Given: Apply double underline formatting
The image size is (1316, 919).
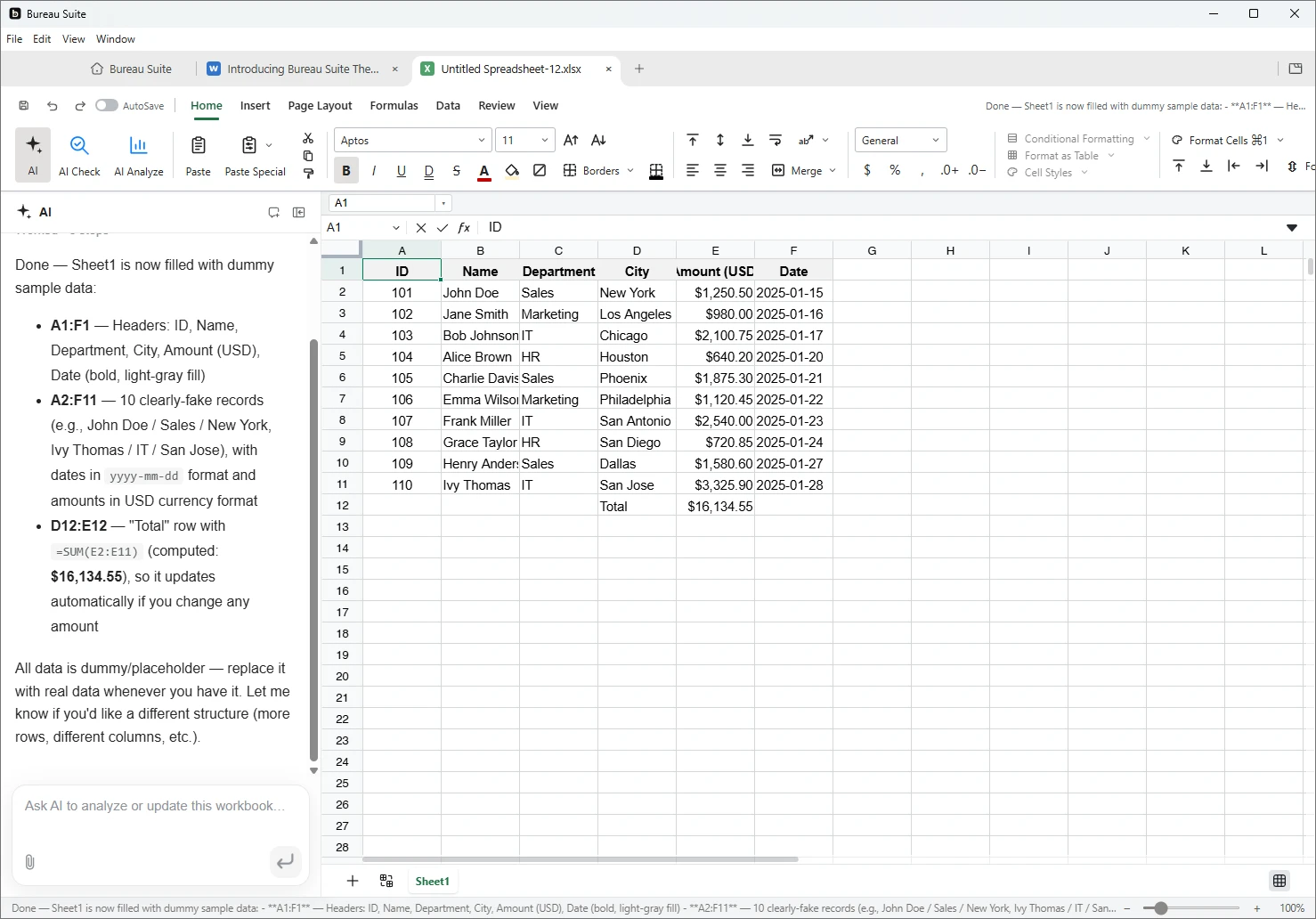Looking at the screenshot, I should 429,171.
